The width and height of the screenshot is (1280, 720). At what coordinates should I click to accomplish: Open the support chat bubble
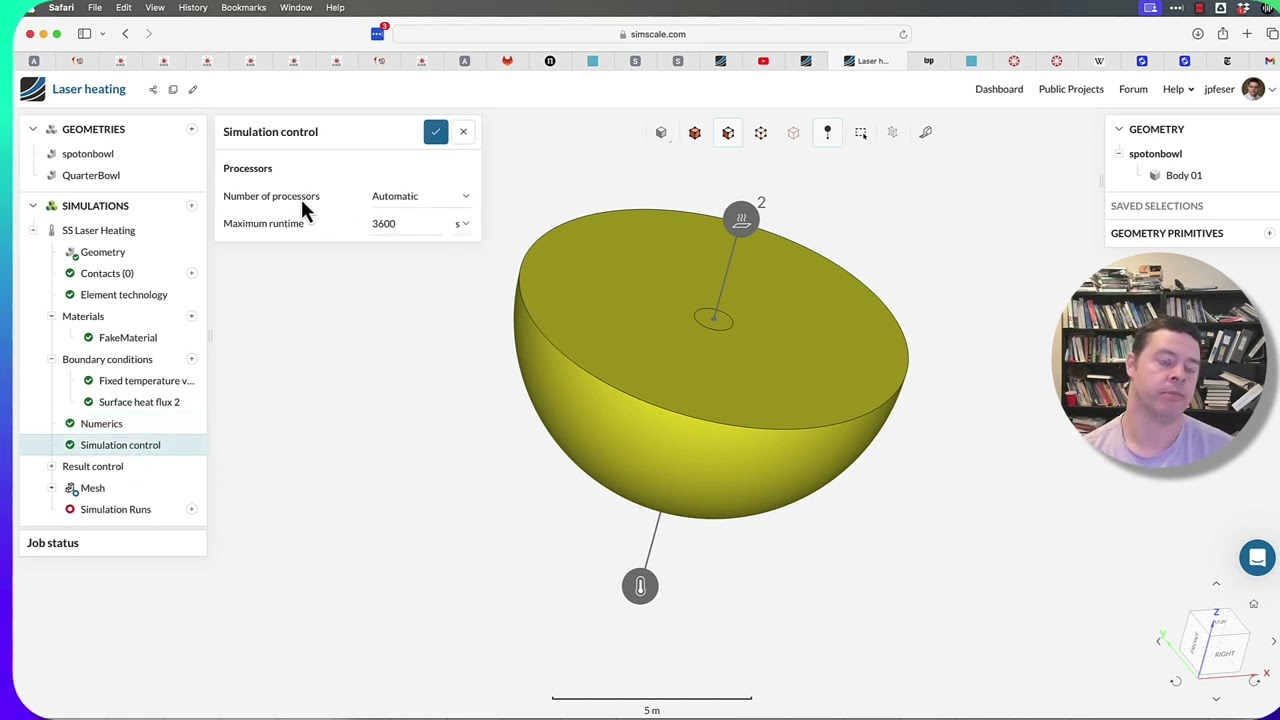click(x=1257, y=558)
